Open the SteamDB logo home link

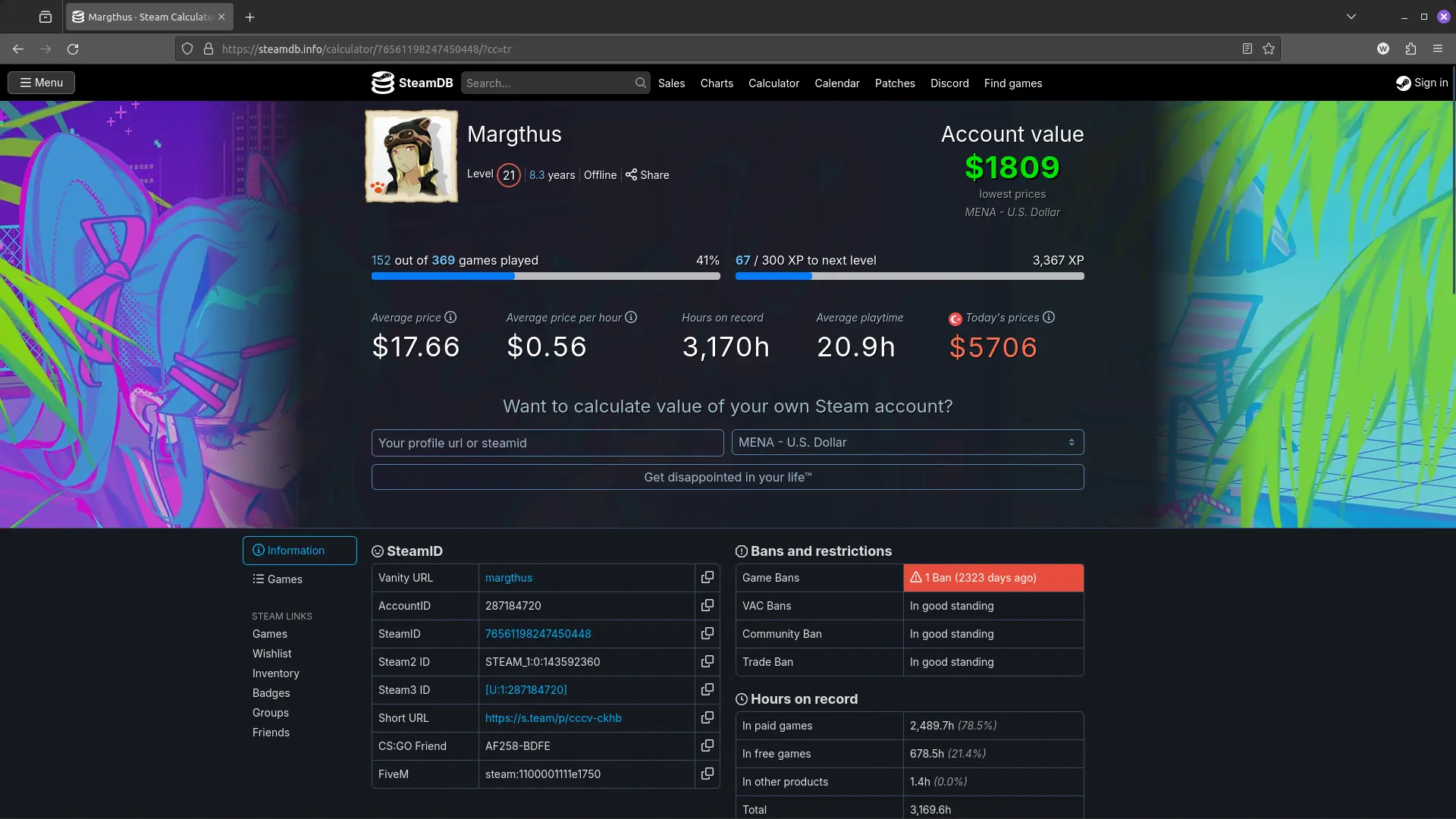pyautogui.click(x=412, y=83)
